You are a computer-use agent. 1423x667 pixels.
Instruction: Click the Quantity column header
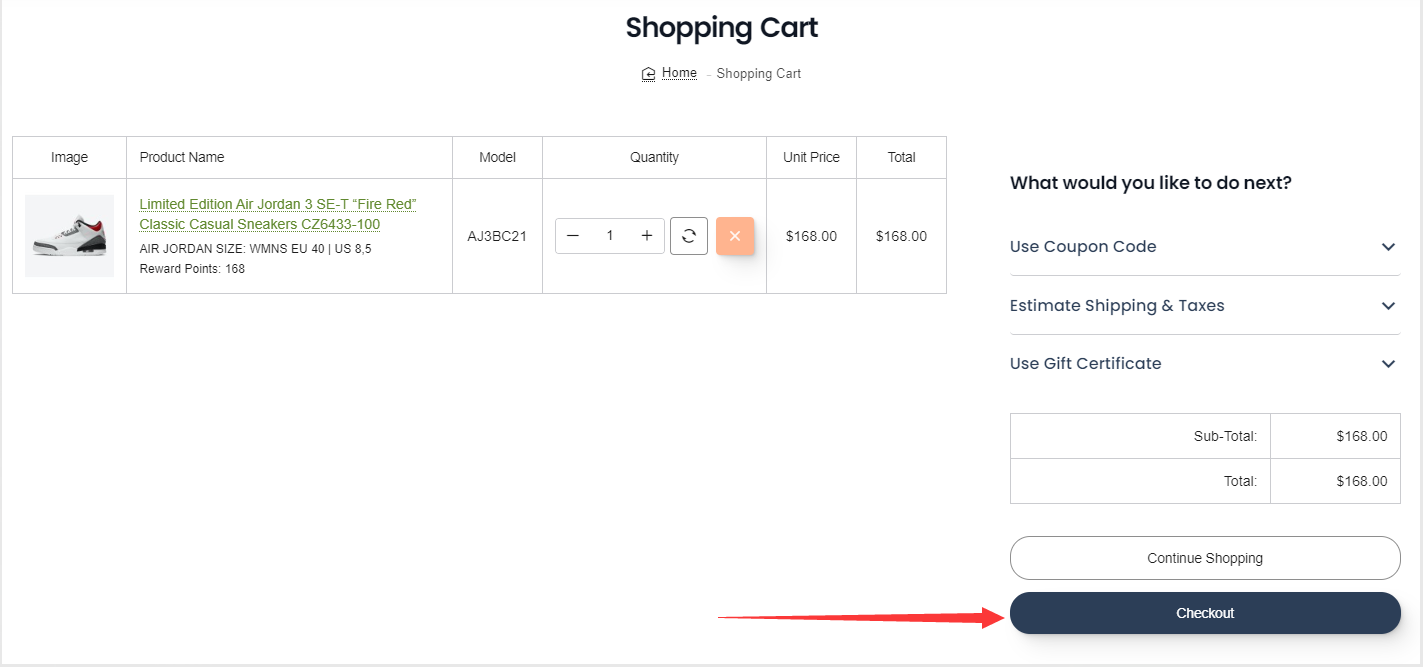pyautogui.click(x=654, y=157)
